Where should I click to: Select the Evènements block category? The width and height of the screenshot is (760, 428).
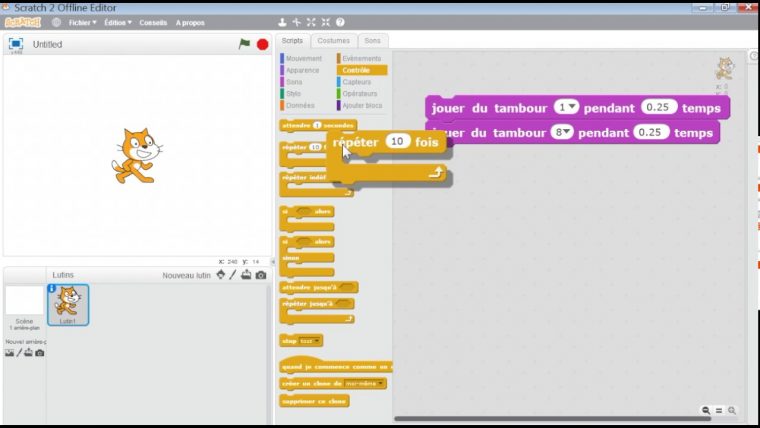pyautogui.click(x=361, y=59)
